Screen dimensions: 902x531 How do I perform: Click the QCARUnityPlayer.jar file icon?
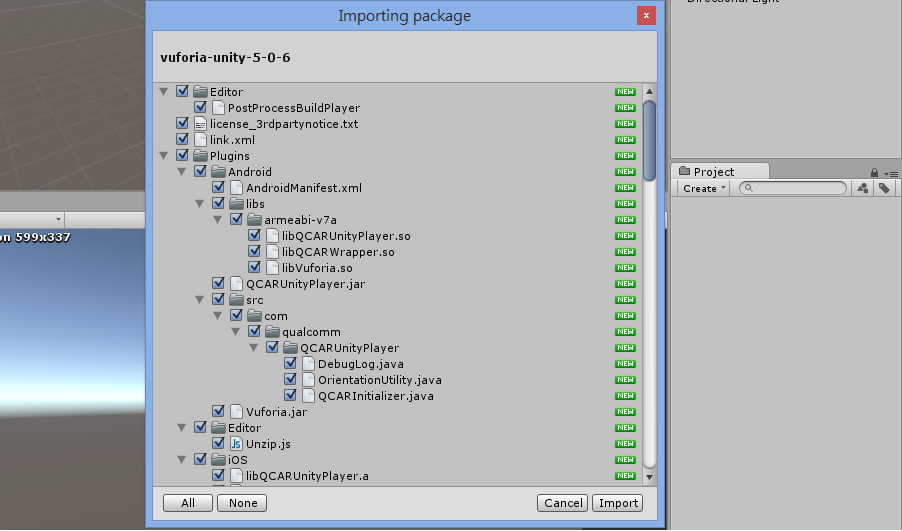[236, 284]
